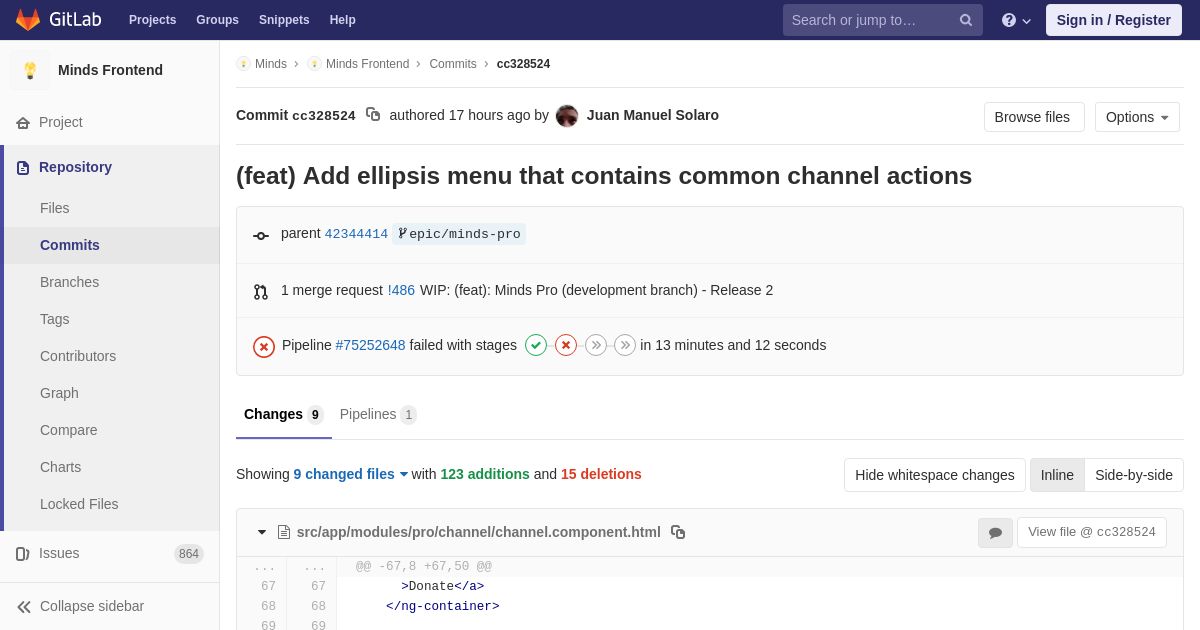Click Minds Frontend project title in sidebar
The image size is (1200, 630).
click(x=110, y=70)
